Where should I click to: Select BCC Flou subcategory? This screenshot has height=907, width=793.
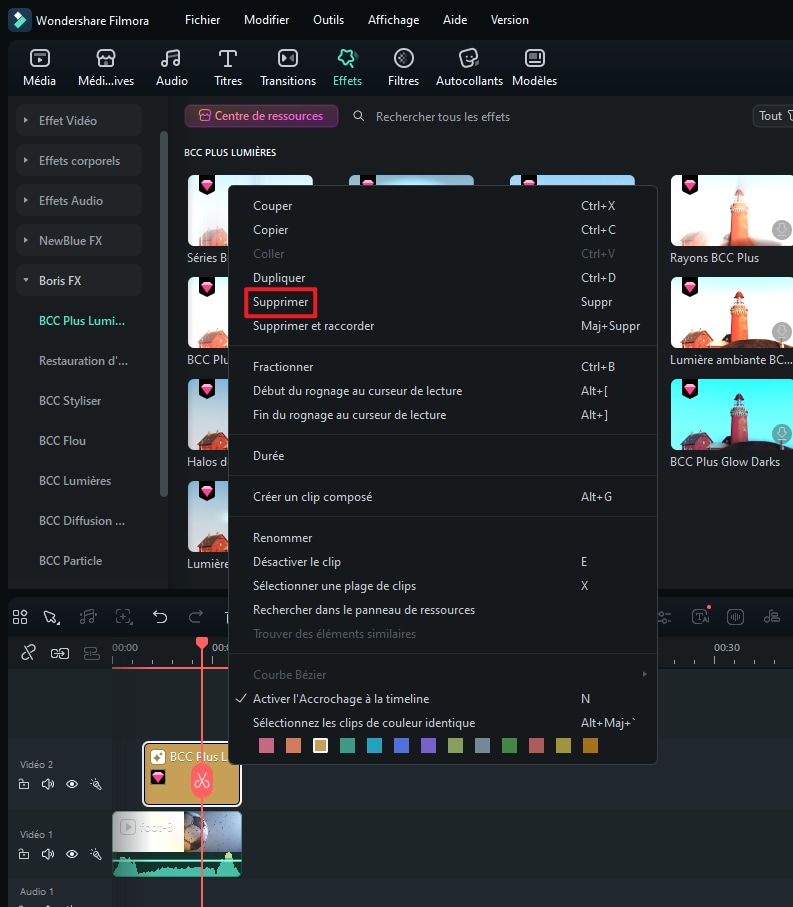pos(62,440)
